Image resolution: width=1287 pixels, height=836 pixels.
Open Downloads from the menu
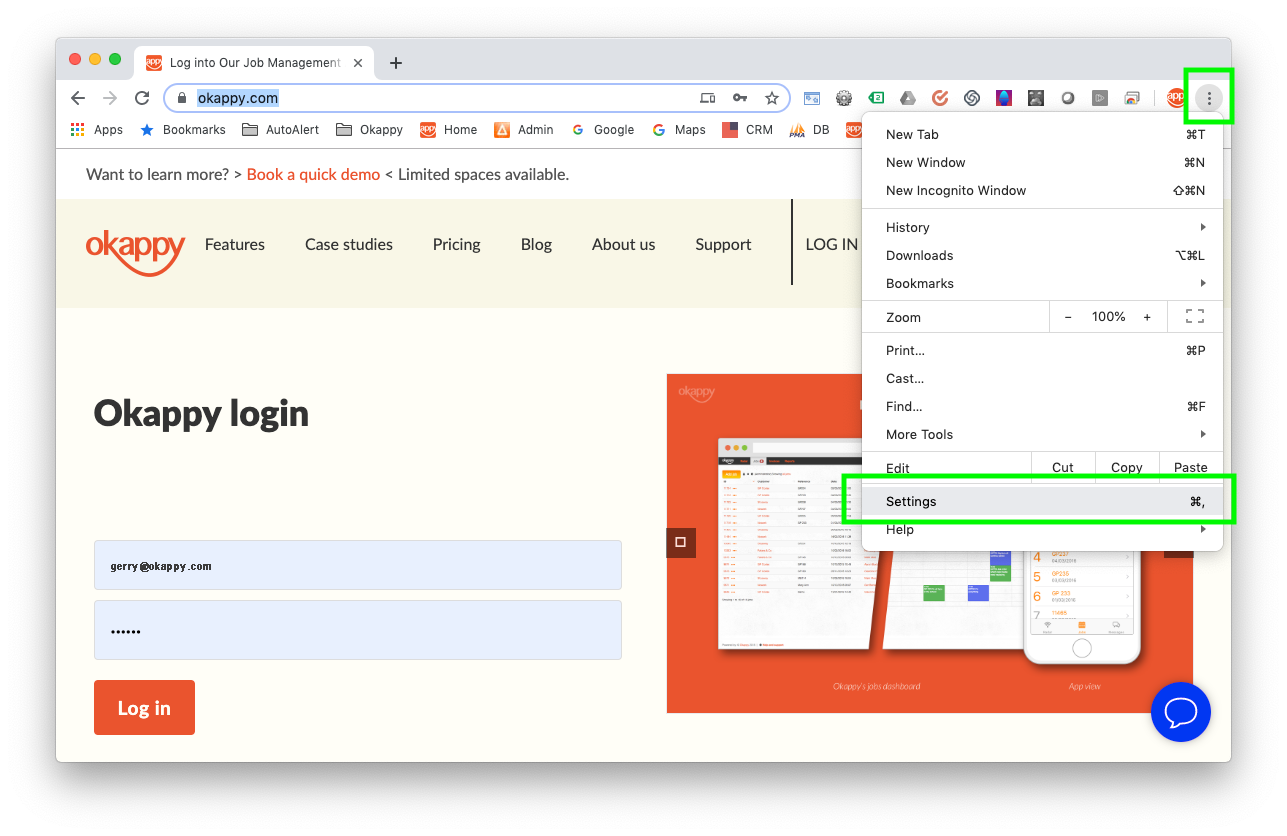click(x=1043, y=256)
